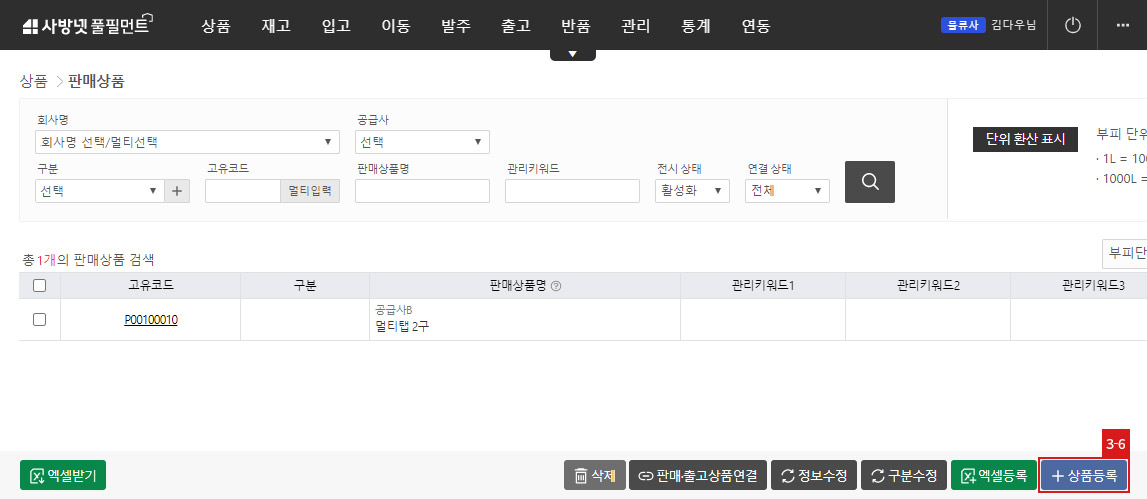Screen dimensions: 1147x499
Task: Expand the collapsed top menu arrow tab
Action: click(x=573, y=54)
